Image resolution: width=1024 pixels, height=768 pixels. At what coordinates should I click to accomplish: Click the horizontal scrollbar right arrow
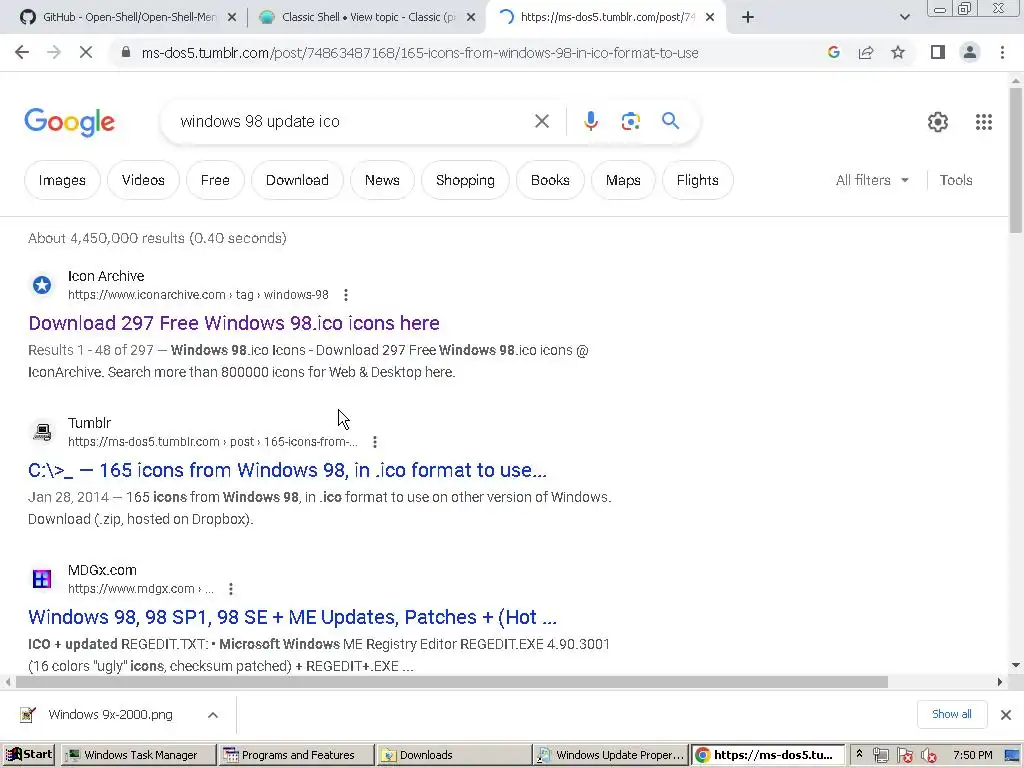(999, 682)
